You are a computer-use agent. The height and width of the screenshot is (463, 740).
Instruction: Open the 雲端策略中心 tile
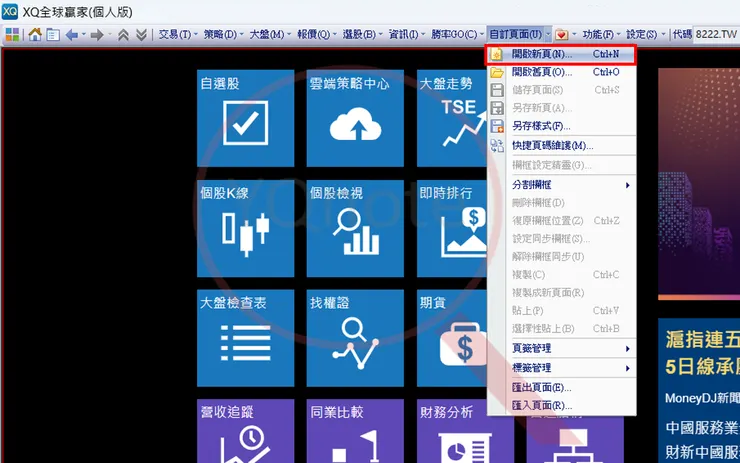pos(355,118)
